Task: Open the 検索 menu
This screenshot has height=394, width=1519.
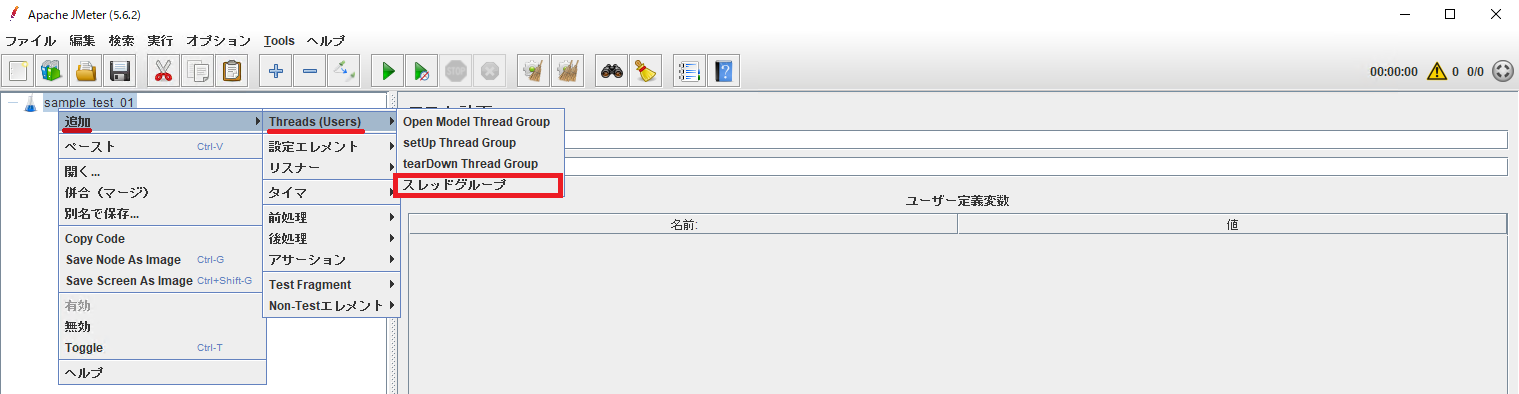Action: (x=121, y=41)
